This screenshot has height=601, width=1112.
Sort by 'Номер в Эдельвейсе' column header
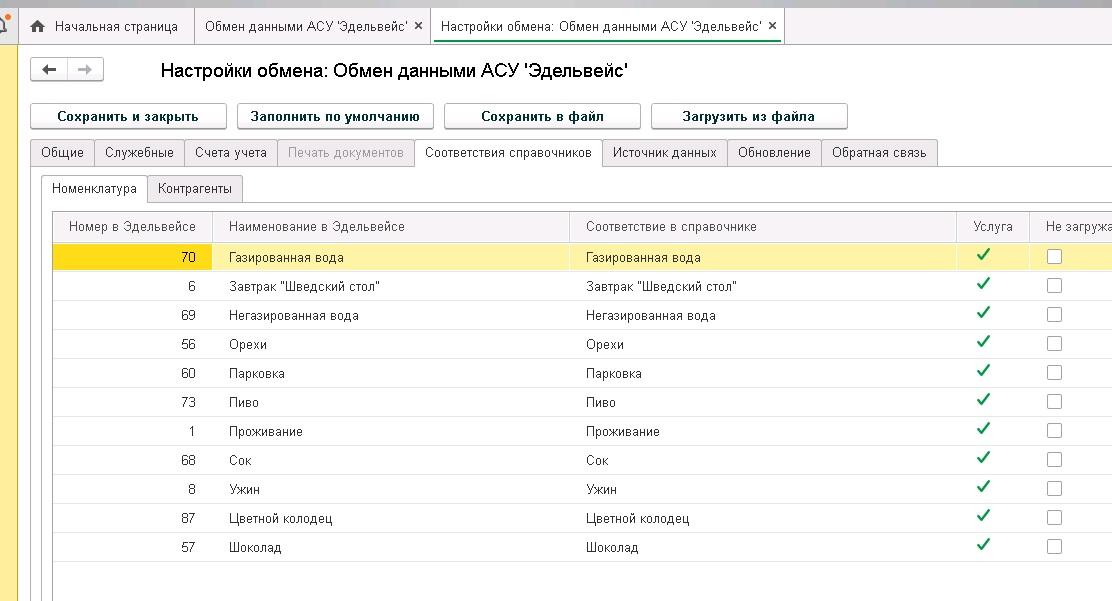click(x=132, y=226)
